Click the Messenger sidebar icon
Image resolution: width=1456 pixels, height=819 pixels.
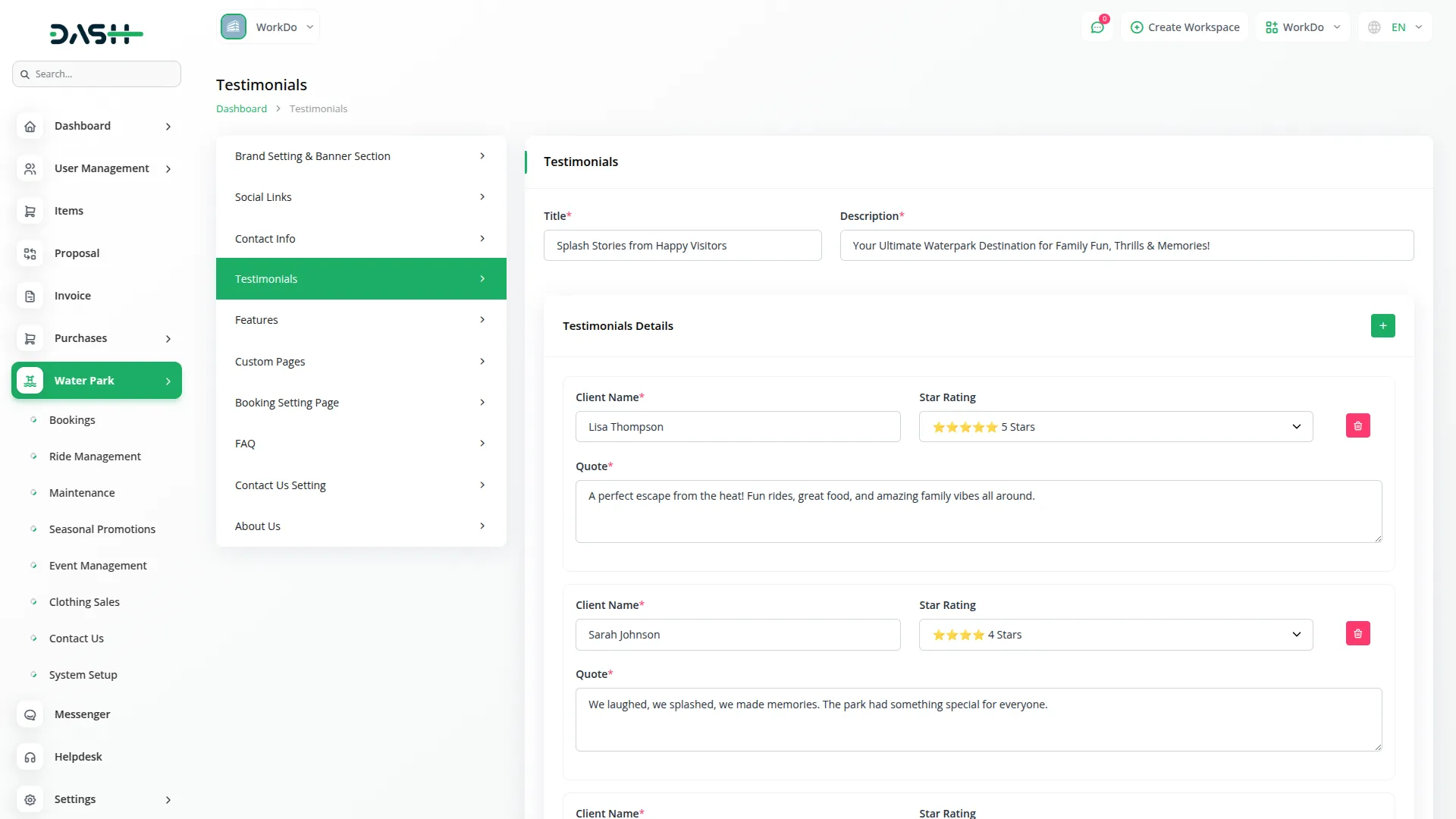coord(30,714)
